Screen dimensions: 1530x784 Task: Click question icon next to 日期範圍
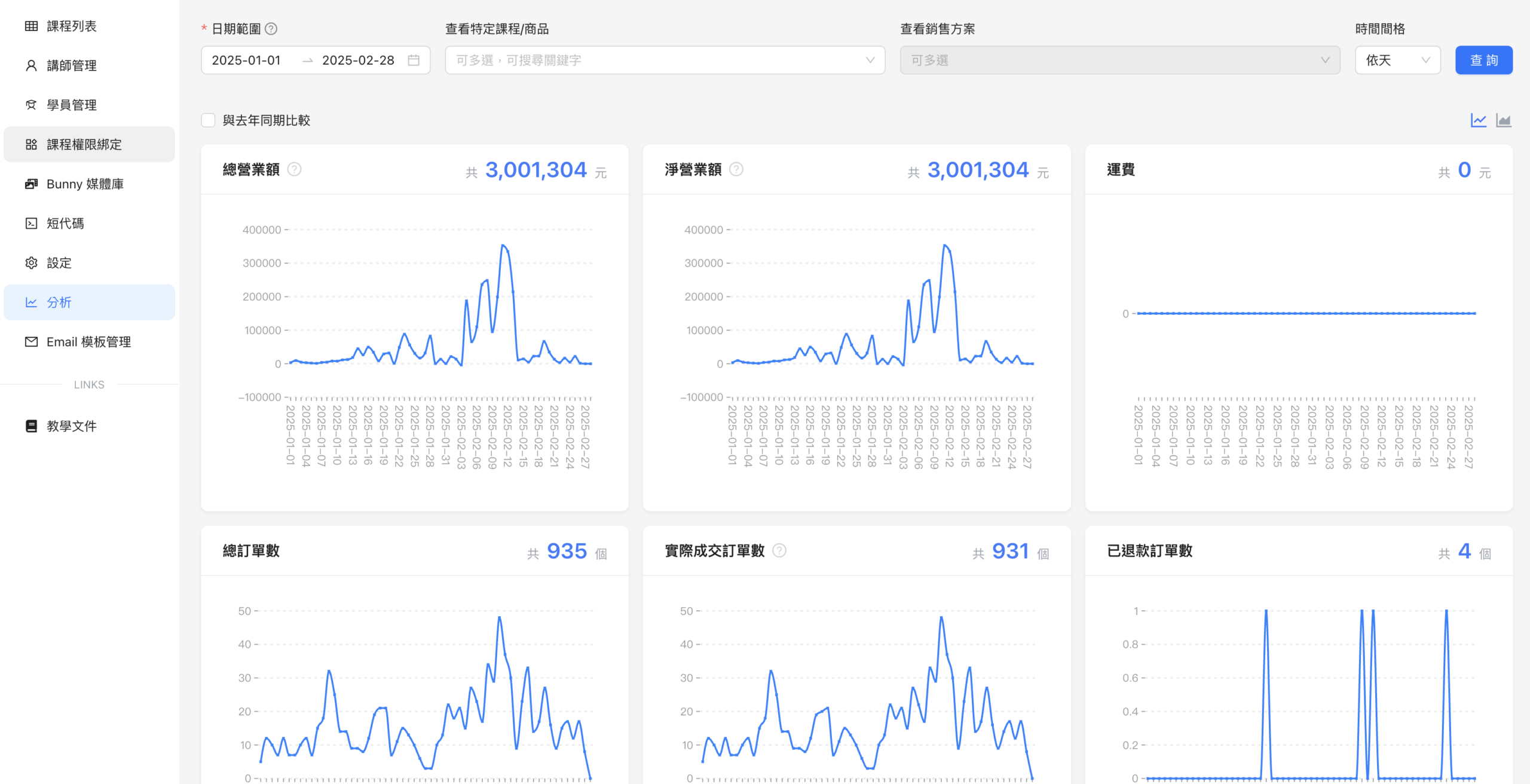point(271,29)
